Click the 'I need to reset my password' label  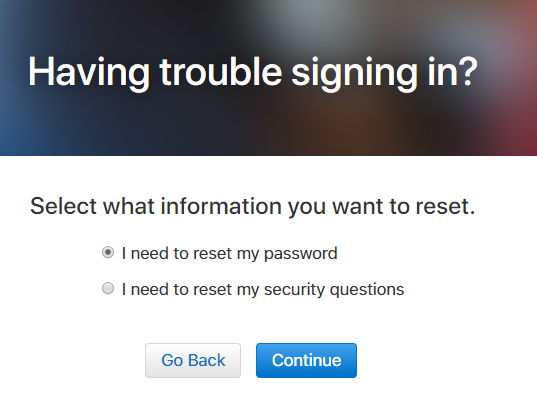229,254
